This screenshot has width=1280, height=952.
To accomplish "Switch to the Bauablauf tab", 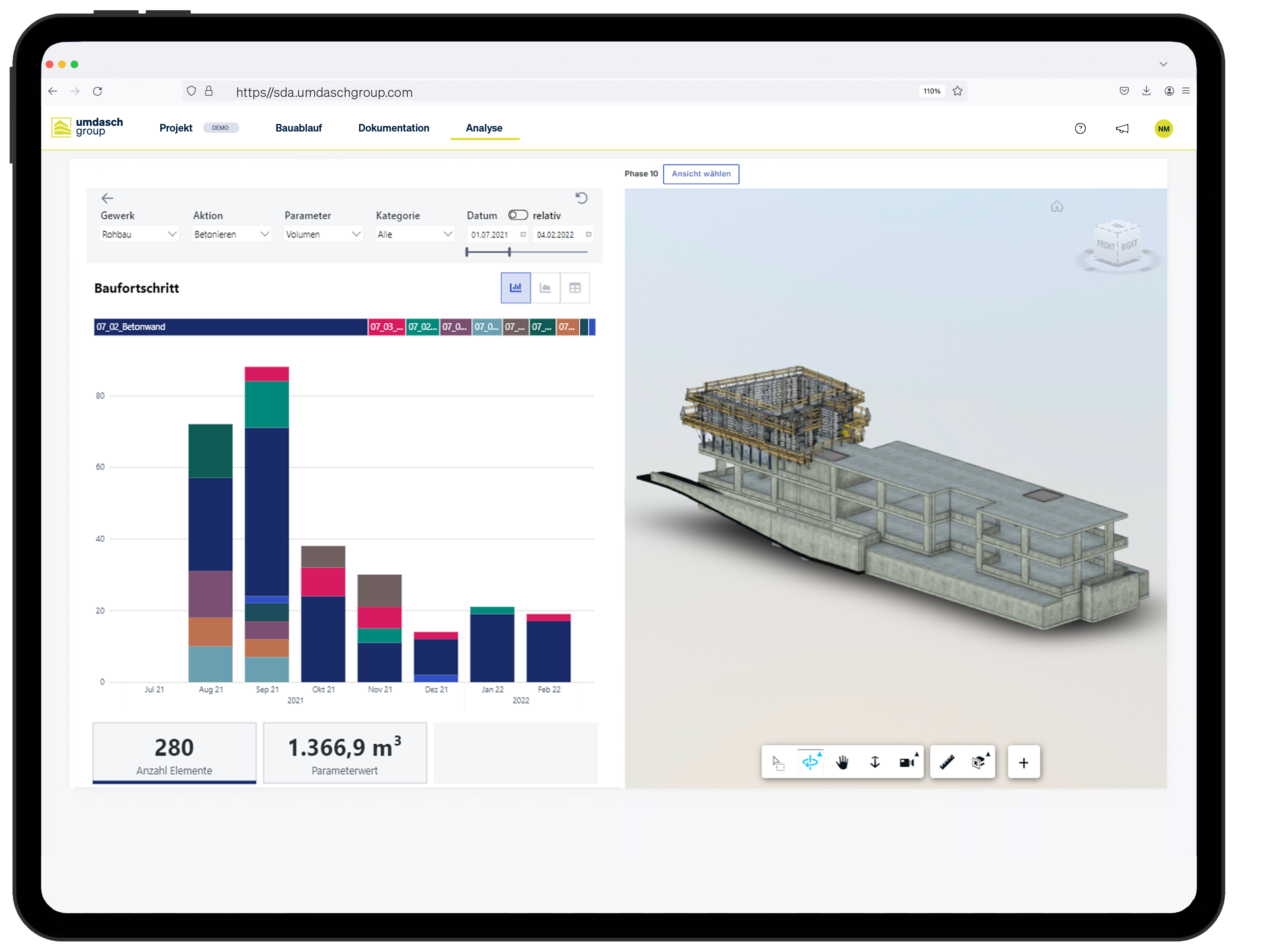I will pyautogui.click(x=298, y=128).
